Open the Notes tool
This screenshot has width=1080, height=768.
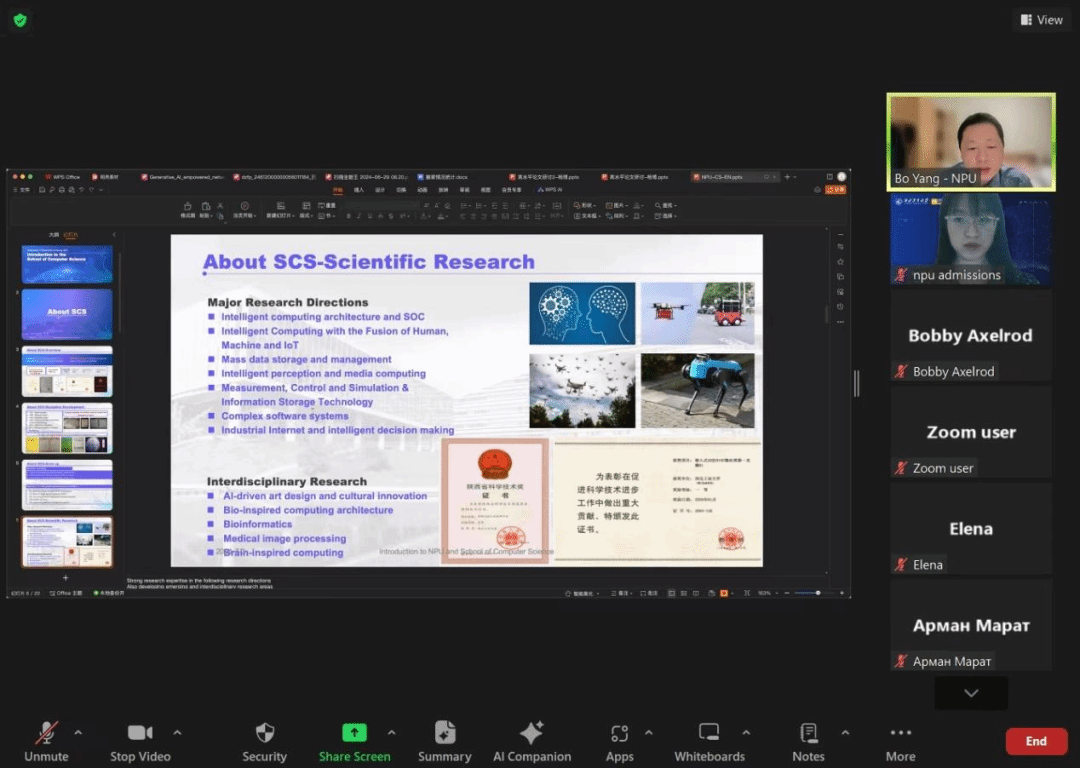tap(808, 733)
